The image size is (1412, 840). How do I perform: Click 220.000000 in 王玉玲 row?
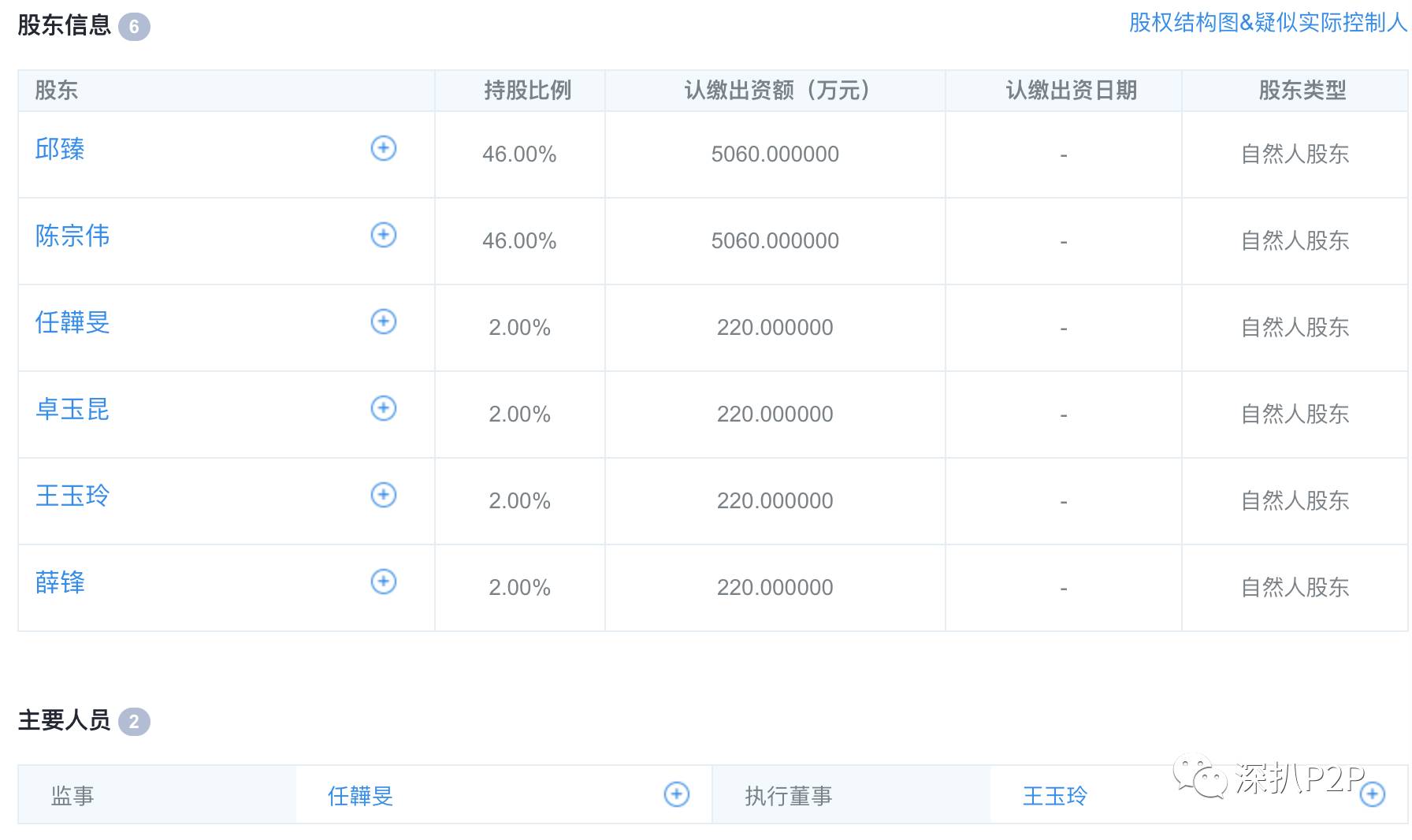775,501
